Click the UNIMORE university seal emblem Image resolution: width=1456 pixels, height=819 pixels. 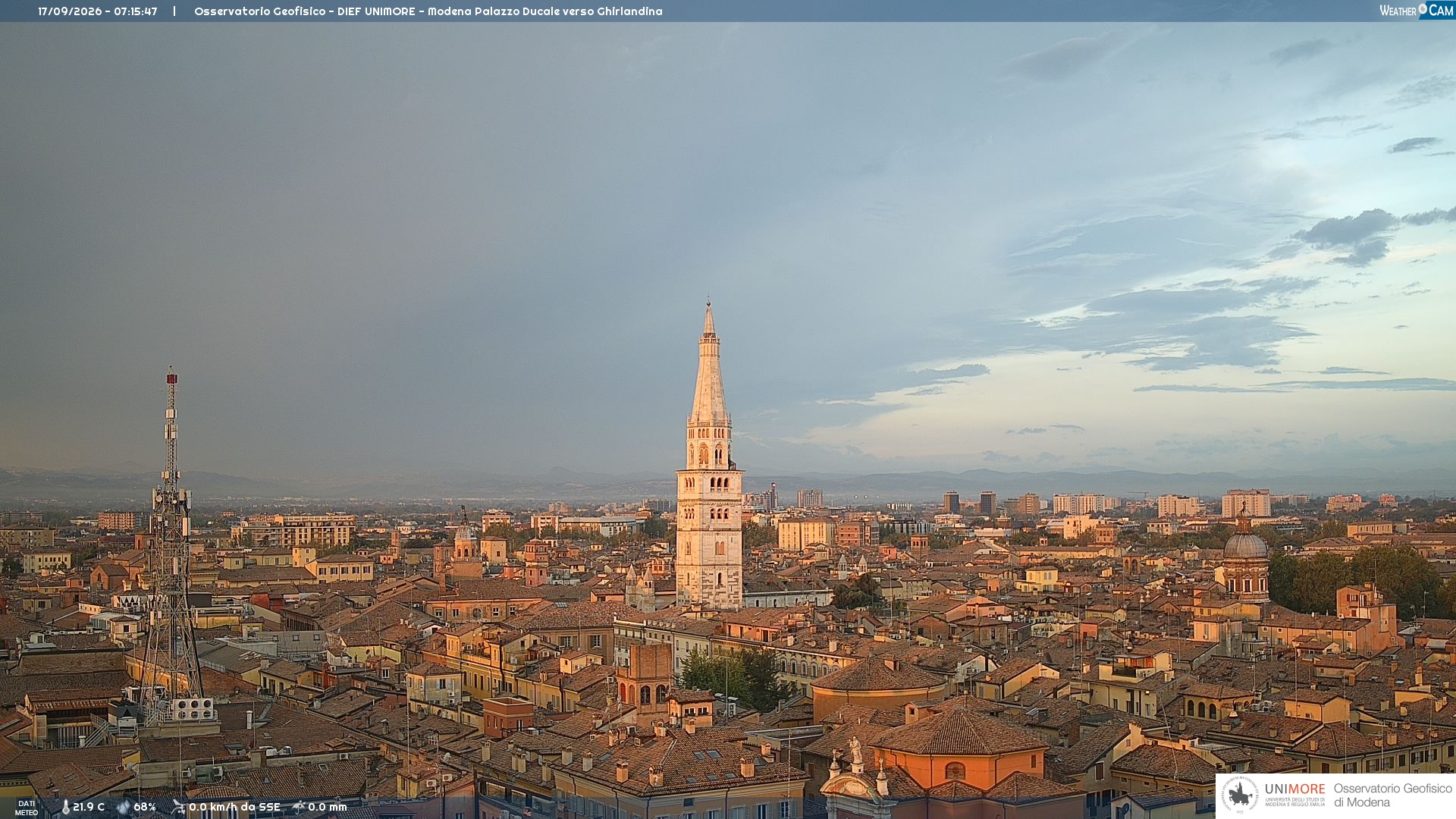coord(1240,795)
